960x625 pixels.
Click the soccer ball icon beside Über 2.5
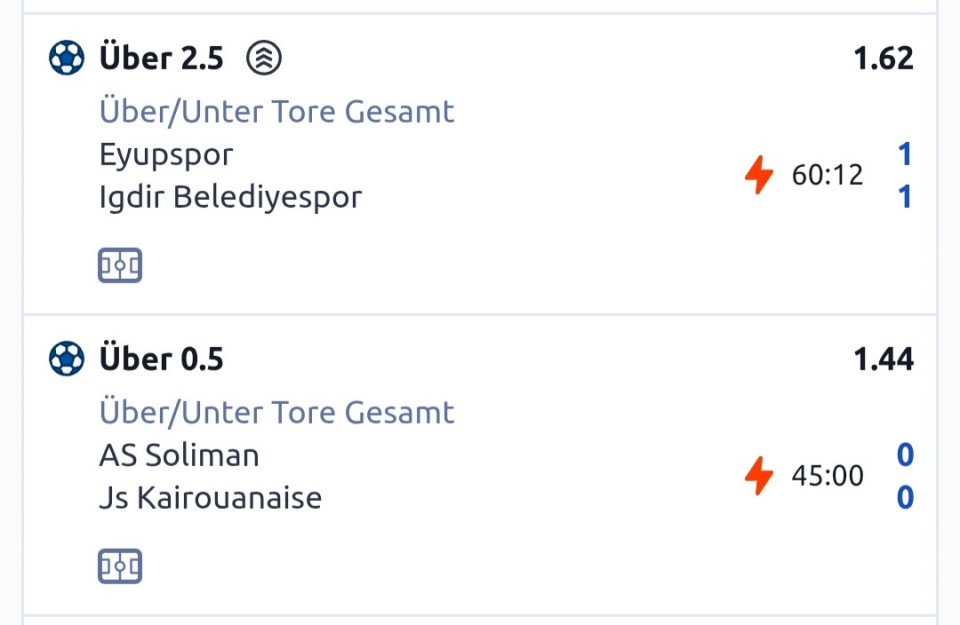coord(67,58)
